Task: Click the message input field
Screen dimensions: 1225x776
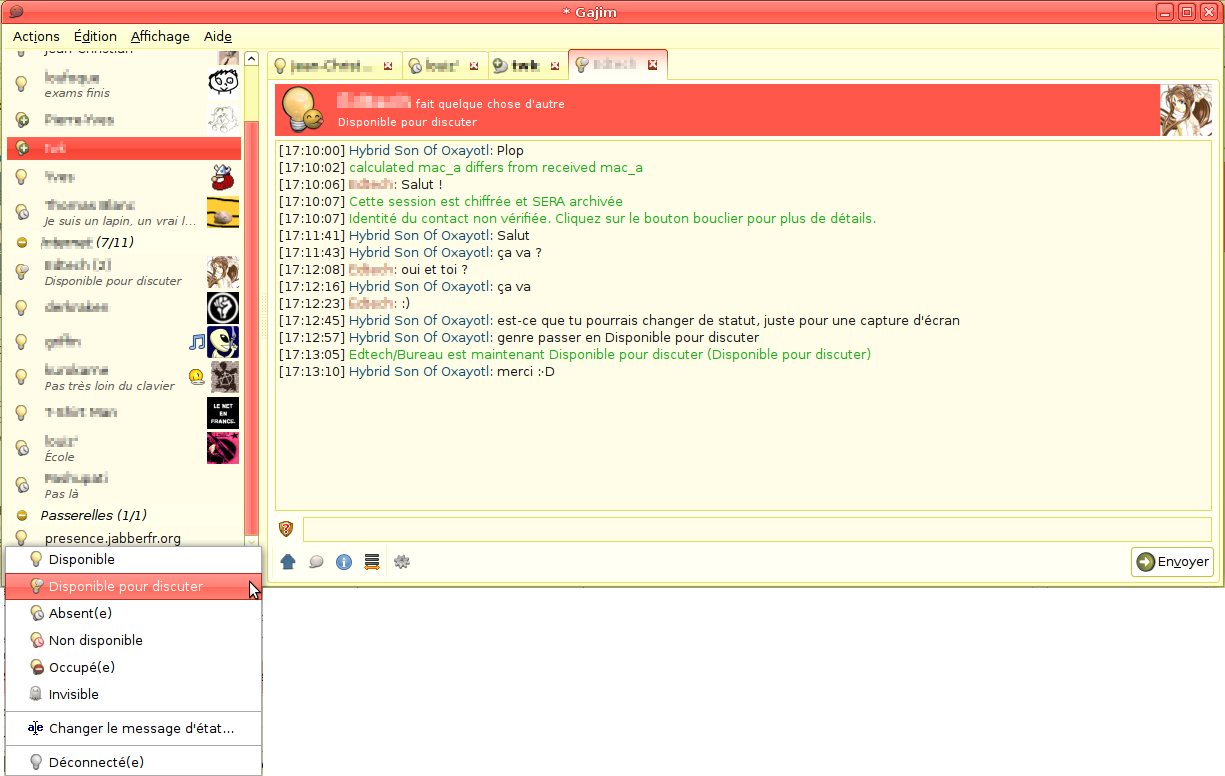Action: coord(757,529)
